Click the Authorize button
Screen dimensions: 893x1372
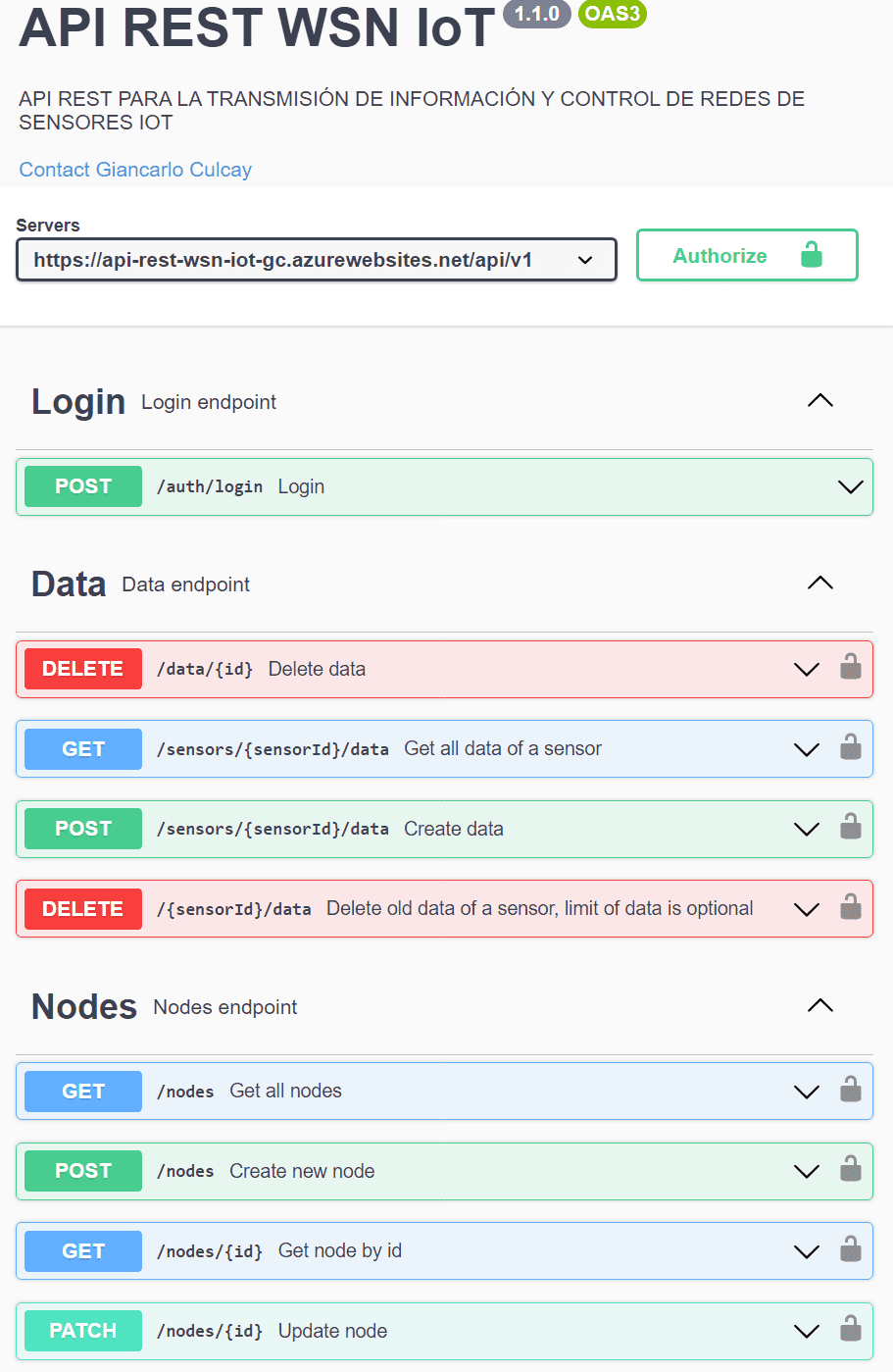747,255
